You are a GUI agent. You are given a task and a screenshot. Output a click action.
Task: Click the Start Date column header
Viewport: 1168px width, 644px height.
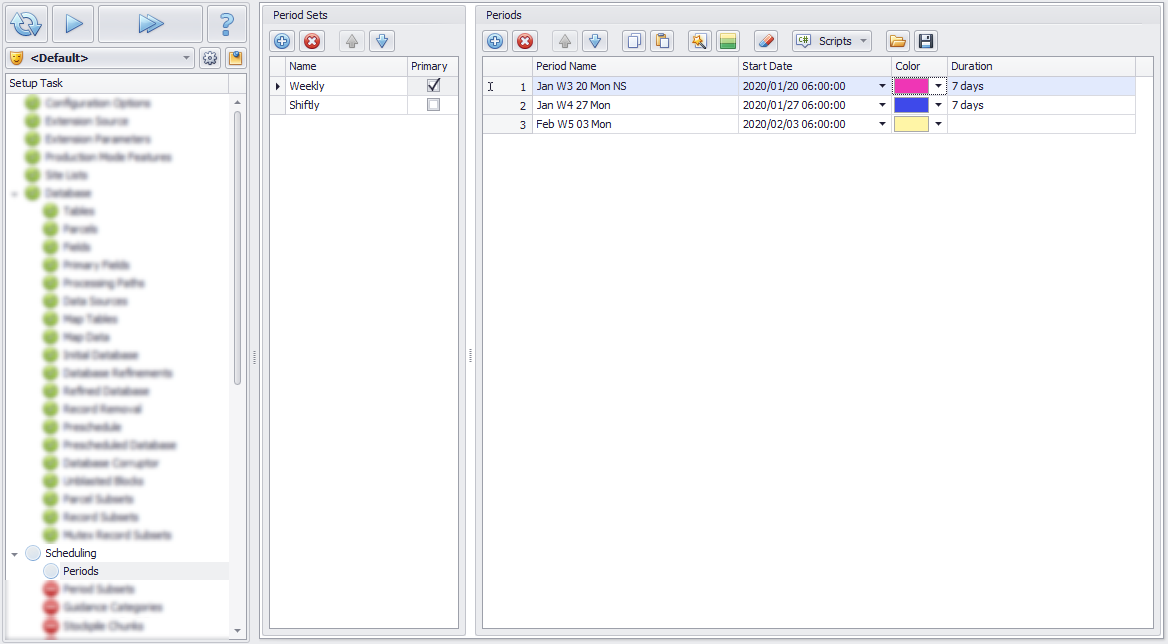pos(815,66)
